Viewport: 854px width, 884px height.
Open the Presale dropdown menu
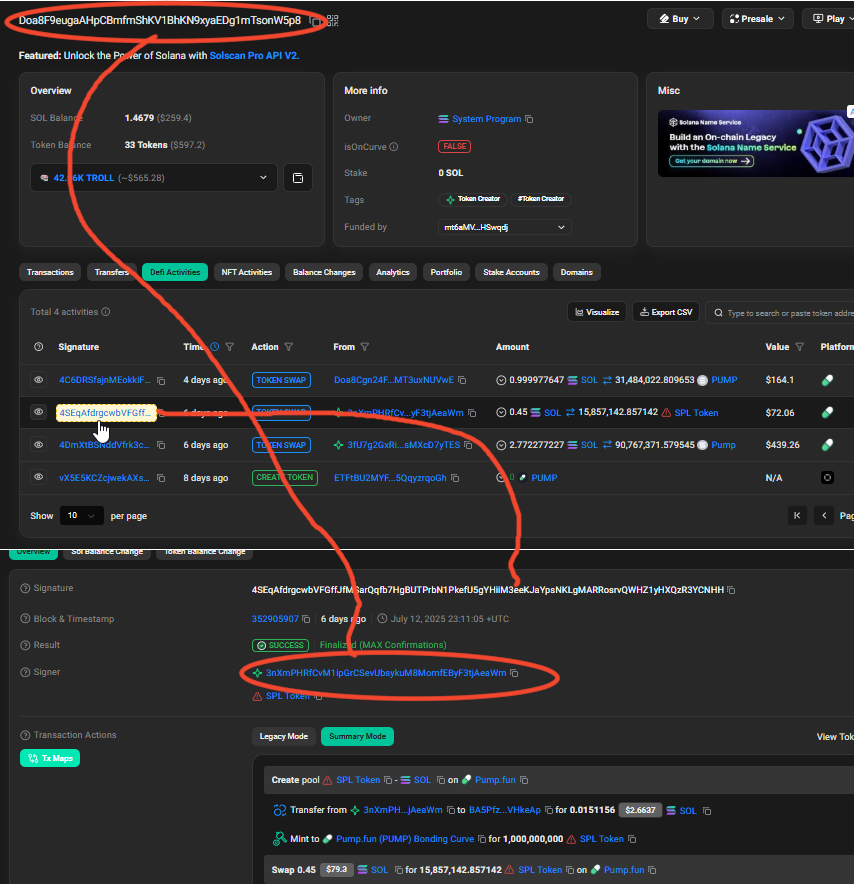pyautogui.click(x=758, y=19)
